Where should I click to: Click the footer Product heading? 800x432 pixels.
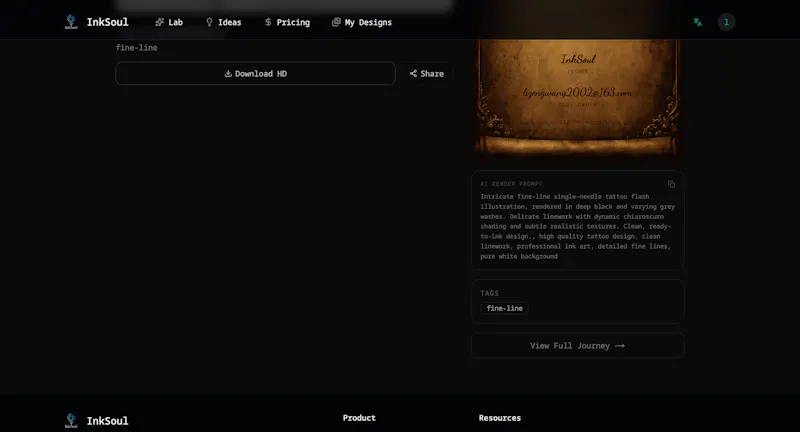[x=359, y=418]
